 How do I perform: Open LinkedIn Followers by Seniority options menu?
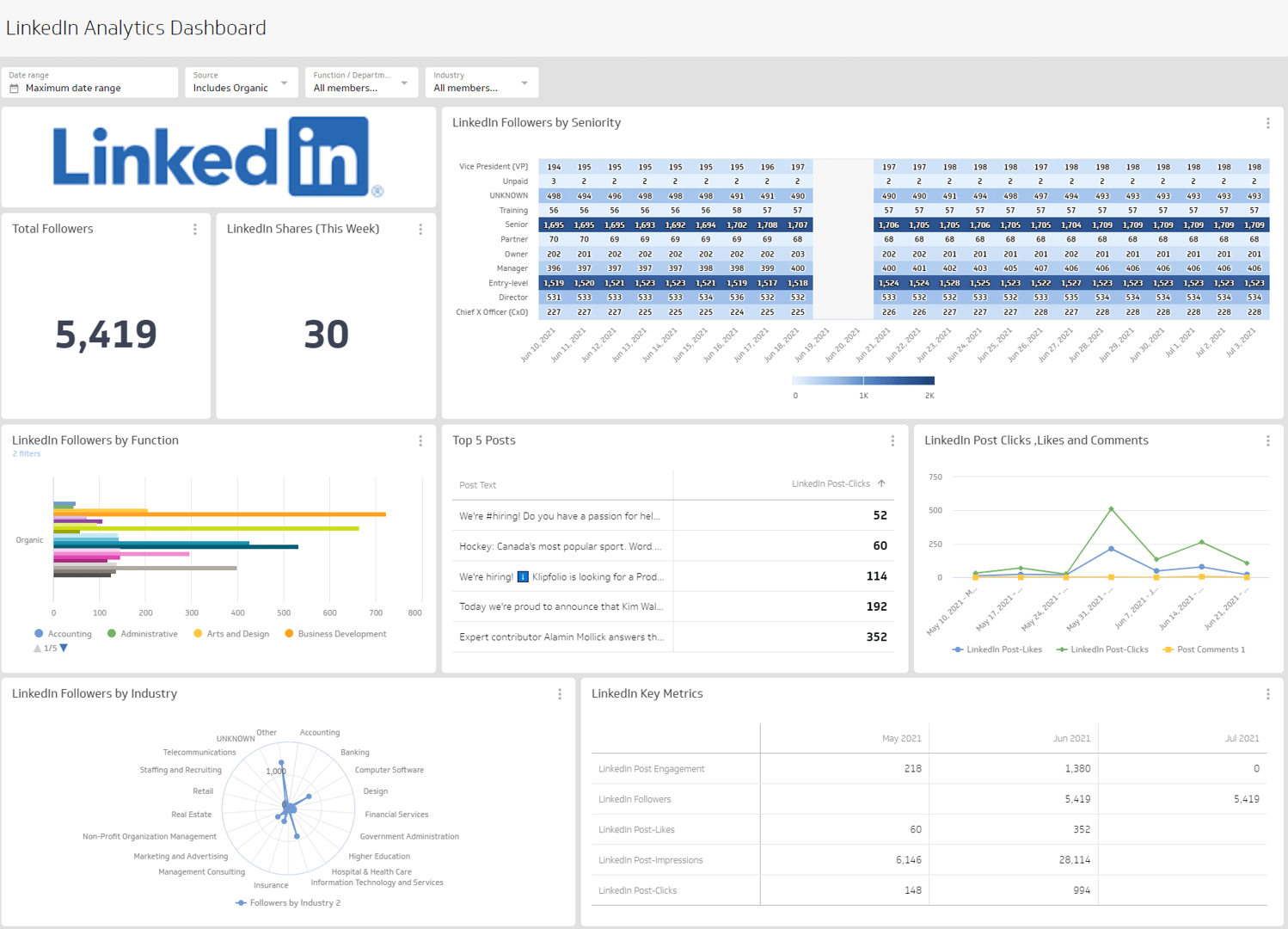coord(1268,124)
